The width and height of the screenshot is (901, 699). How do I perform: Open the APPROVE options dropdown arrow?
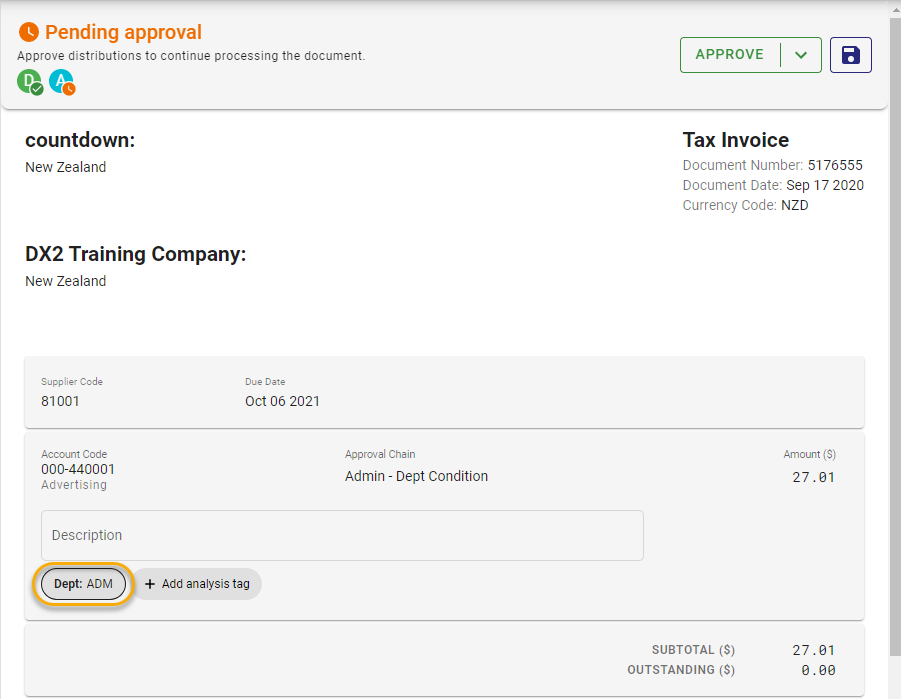pos(802,54)
